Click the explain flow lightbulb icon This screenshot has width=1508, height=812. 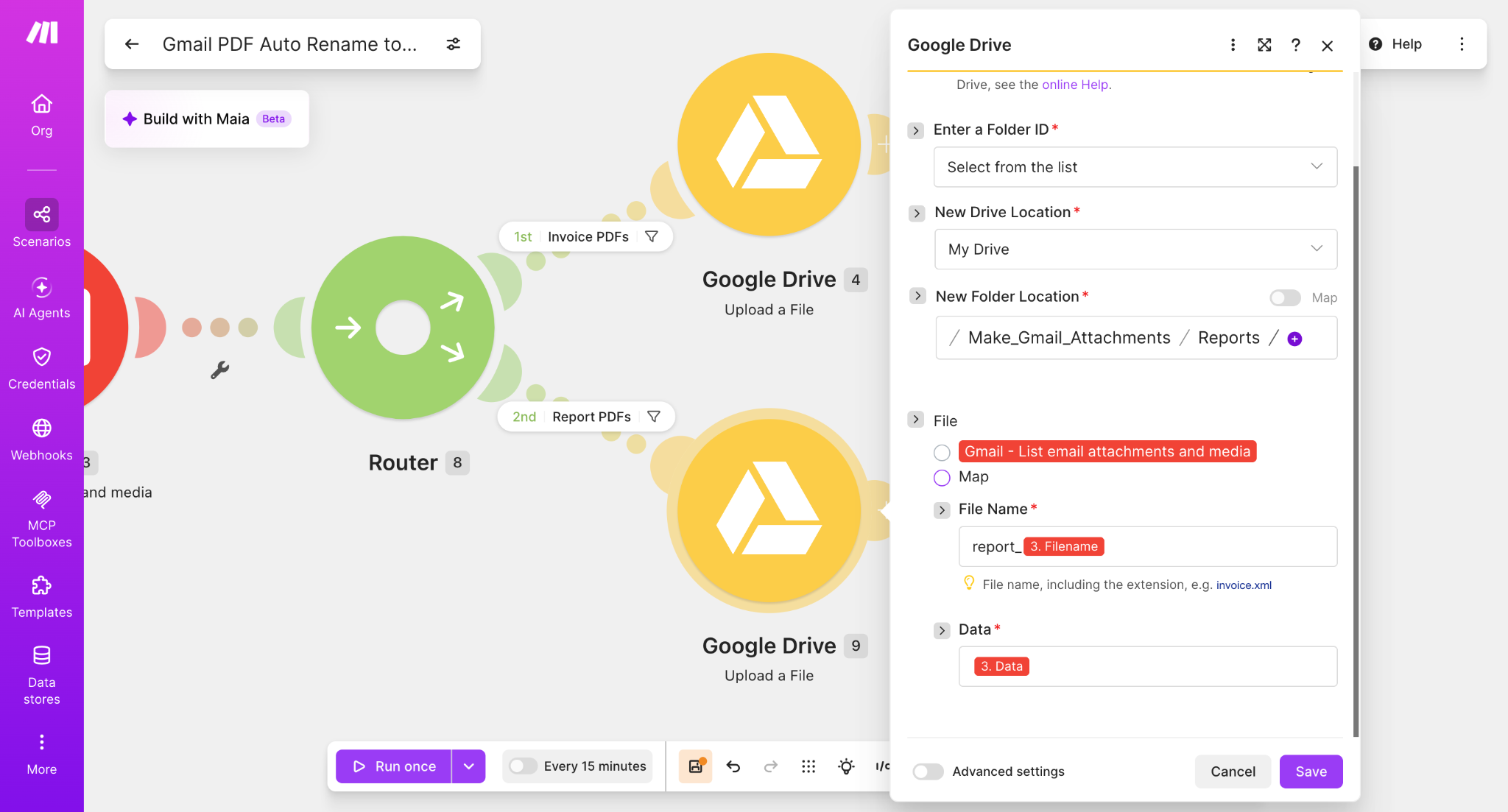pos(847,766)
